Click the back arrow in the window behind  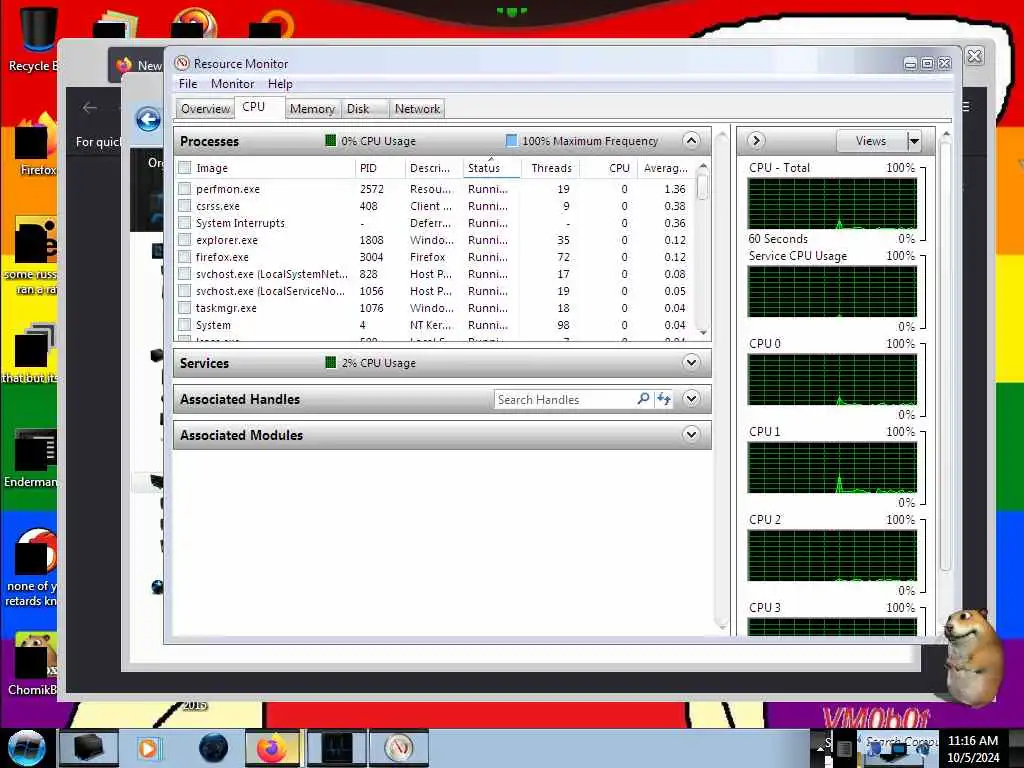coord(148,120)
